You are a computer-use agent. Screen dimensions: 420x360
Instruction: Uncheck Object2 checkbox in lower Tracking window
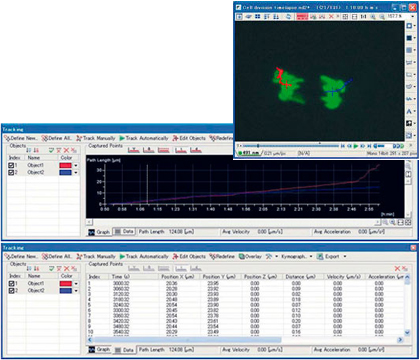point(11,291)
